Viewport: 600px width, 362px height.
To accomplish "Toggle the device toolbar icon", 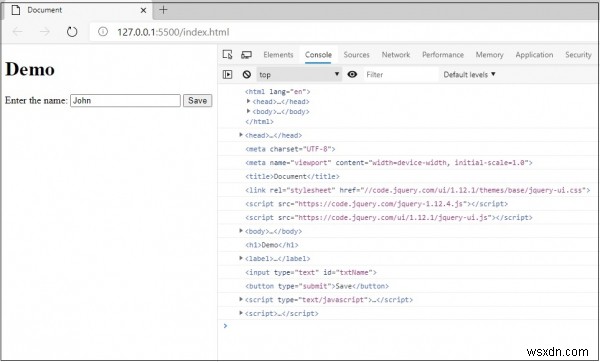I will coord(246,55).
